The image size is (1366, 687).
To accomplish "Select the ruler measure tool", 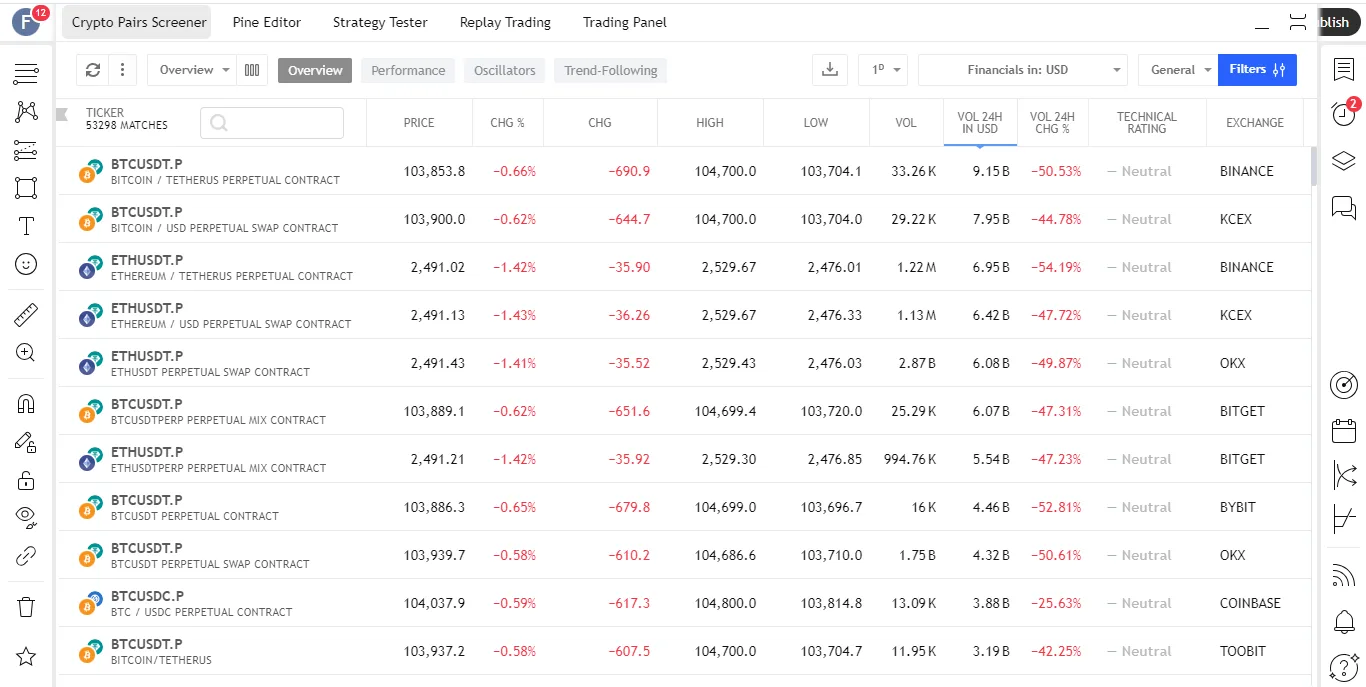I will click(x=26, y=316).
